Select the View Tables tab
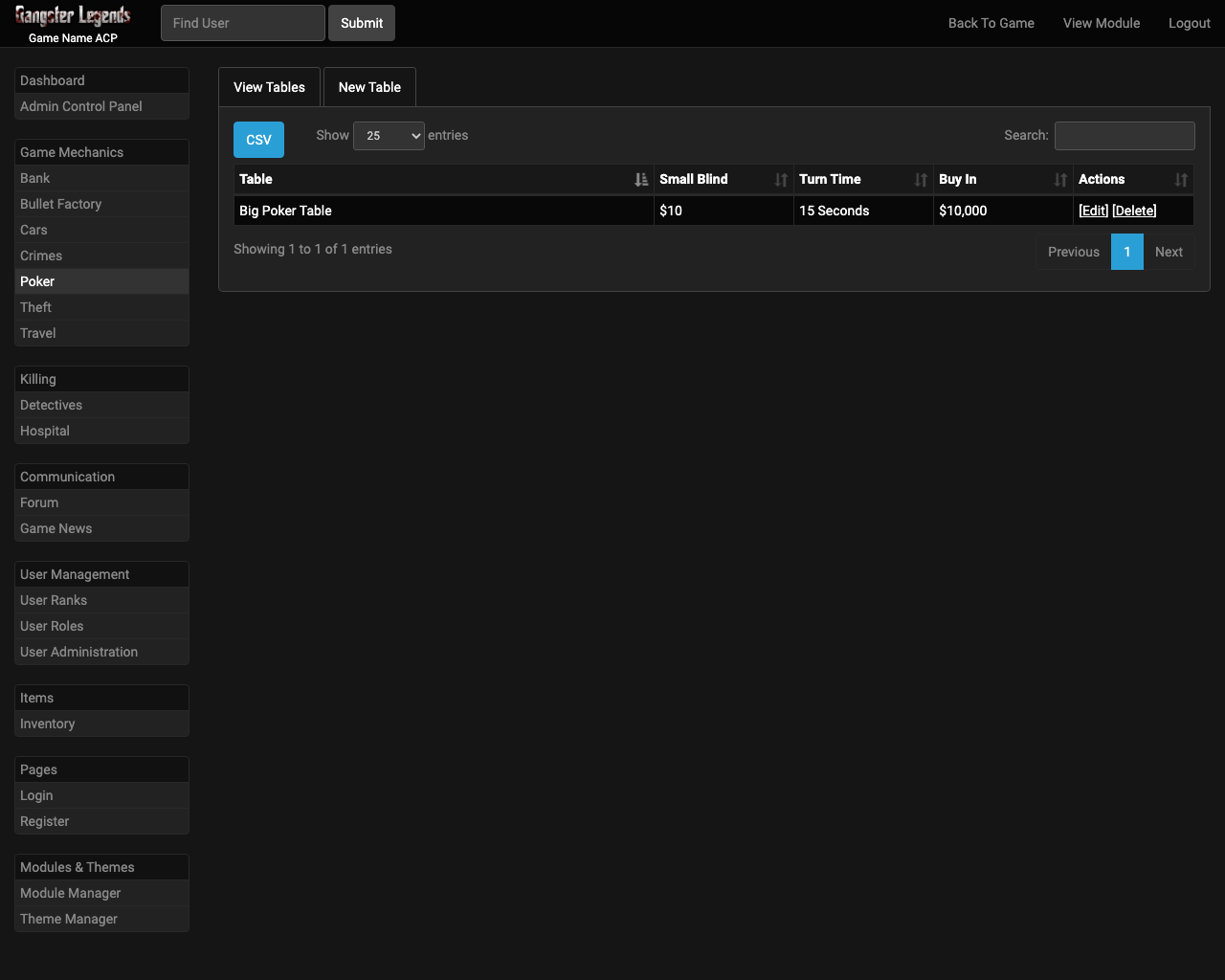The image size is (1225, 980). coord(269,87)
